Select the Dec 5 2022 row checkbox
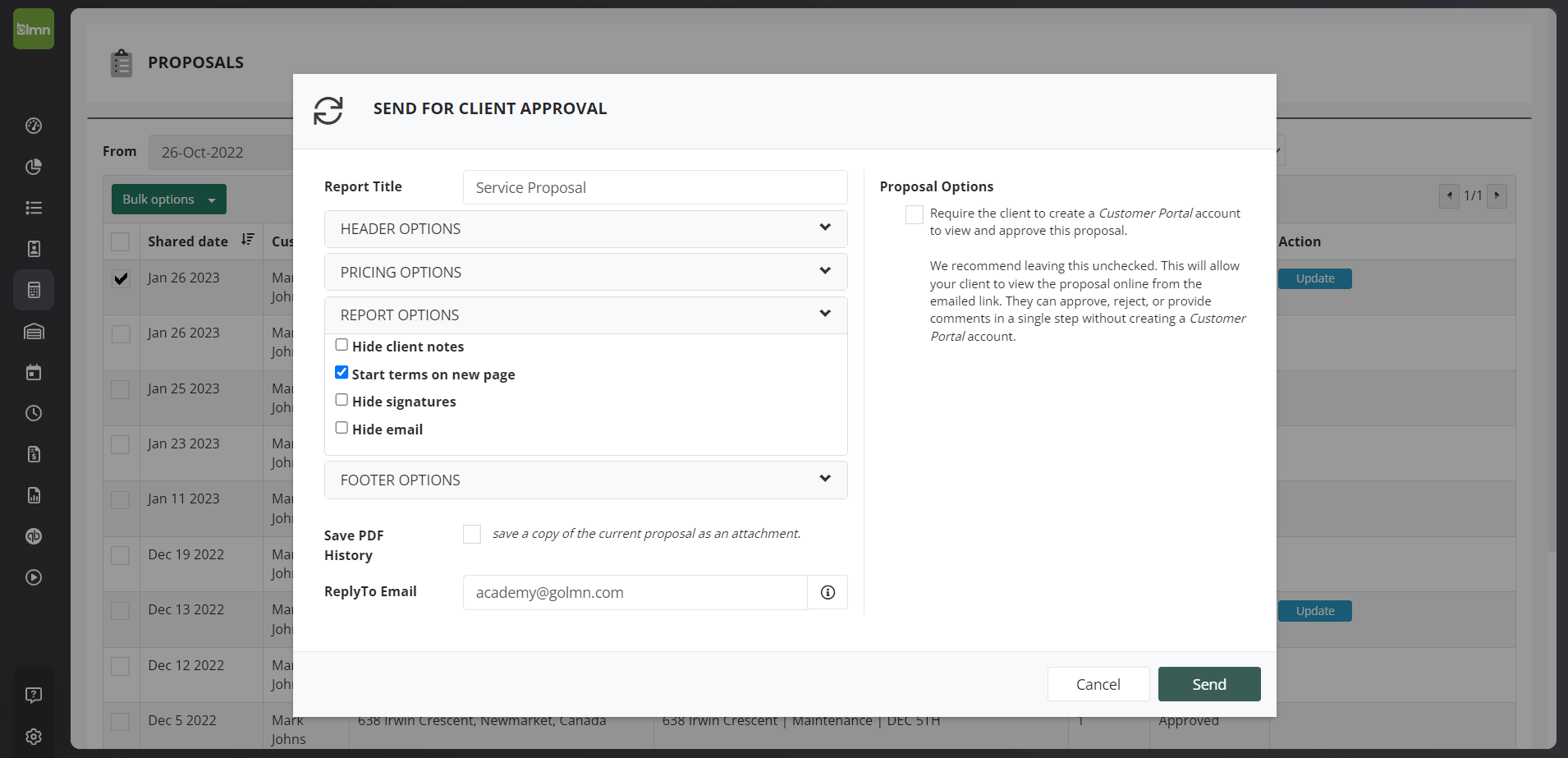The image size is (1568, 758). click(121, 722)
